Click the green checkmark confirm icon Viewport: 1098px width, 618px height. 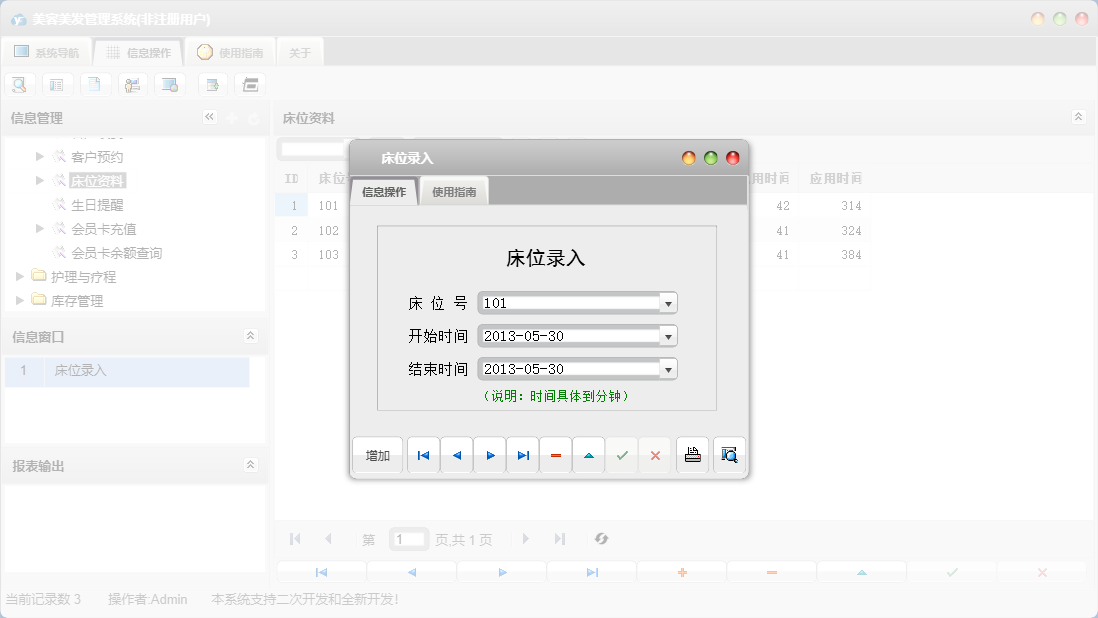click(x=621, y=455)
